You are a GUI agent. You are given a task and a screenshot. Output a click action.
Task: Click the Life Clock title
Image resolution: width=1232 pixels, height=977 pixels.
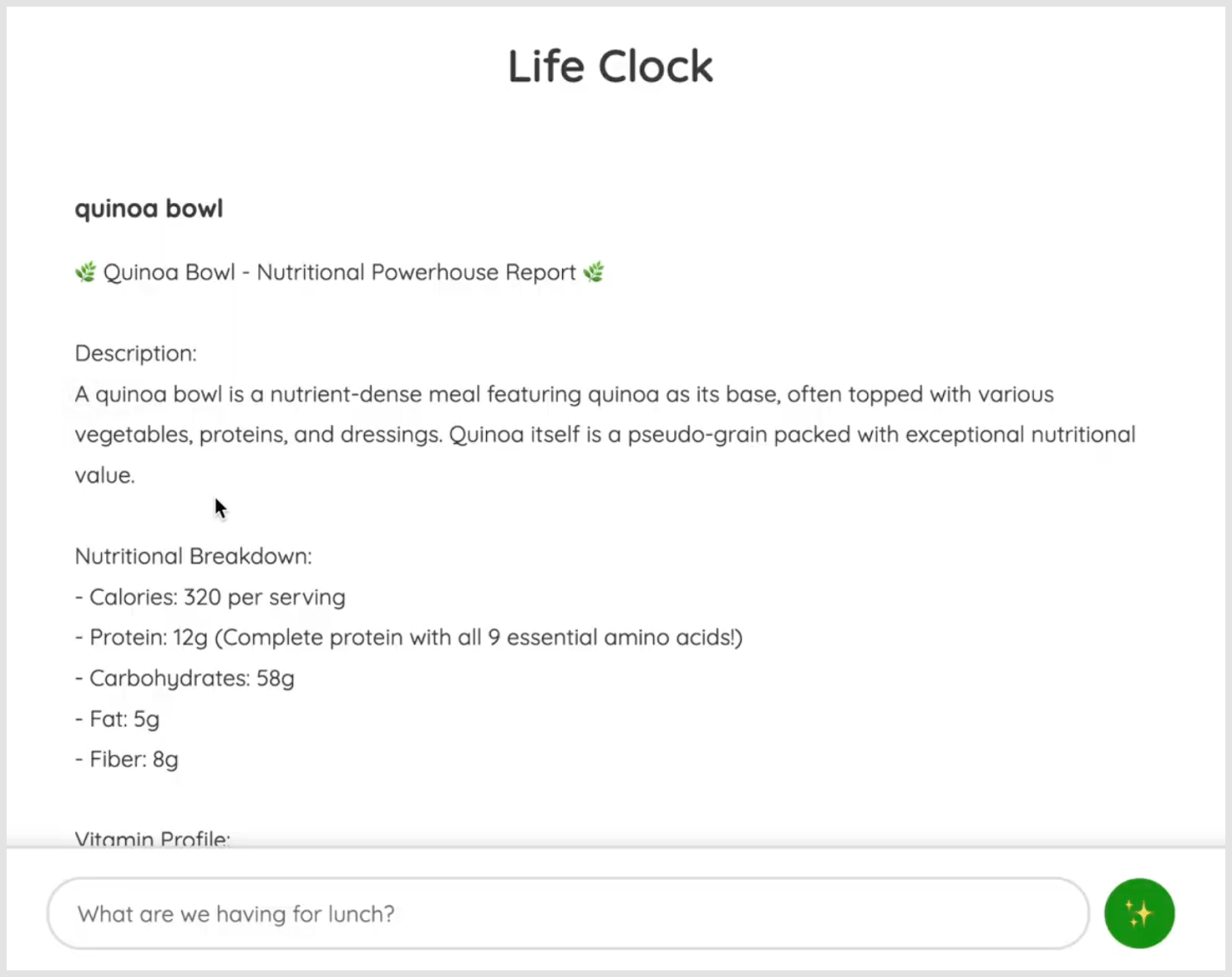[x=610, y=66]
